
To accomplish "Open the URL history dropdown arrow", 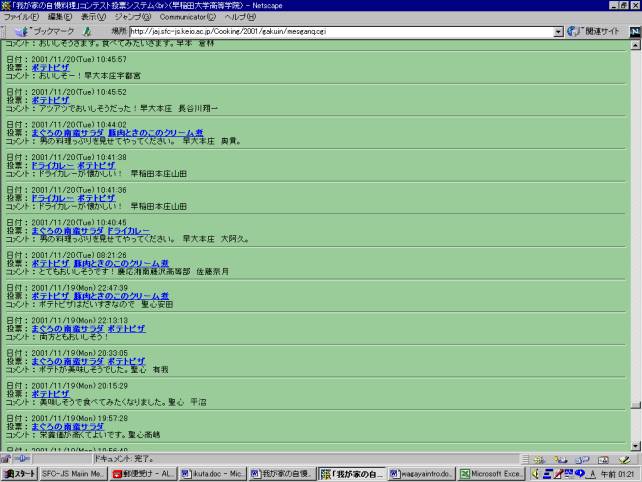I will pyautogui.click(x=558, y=32).
